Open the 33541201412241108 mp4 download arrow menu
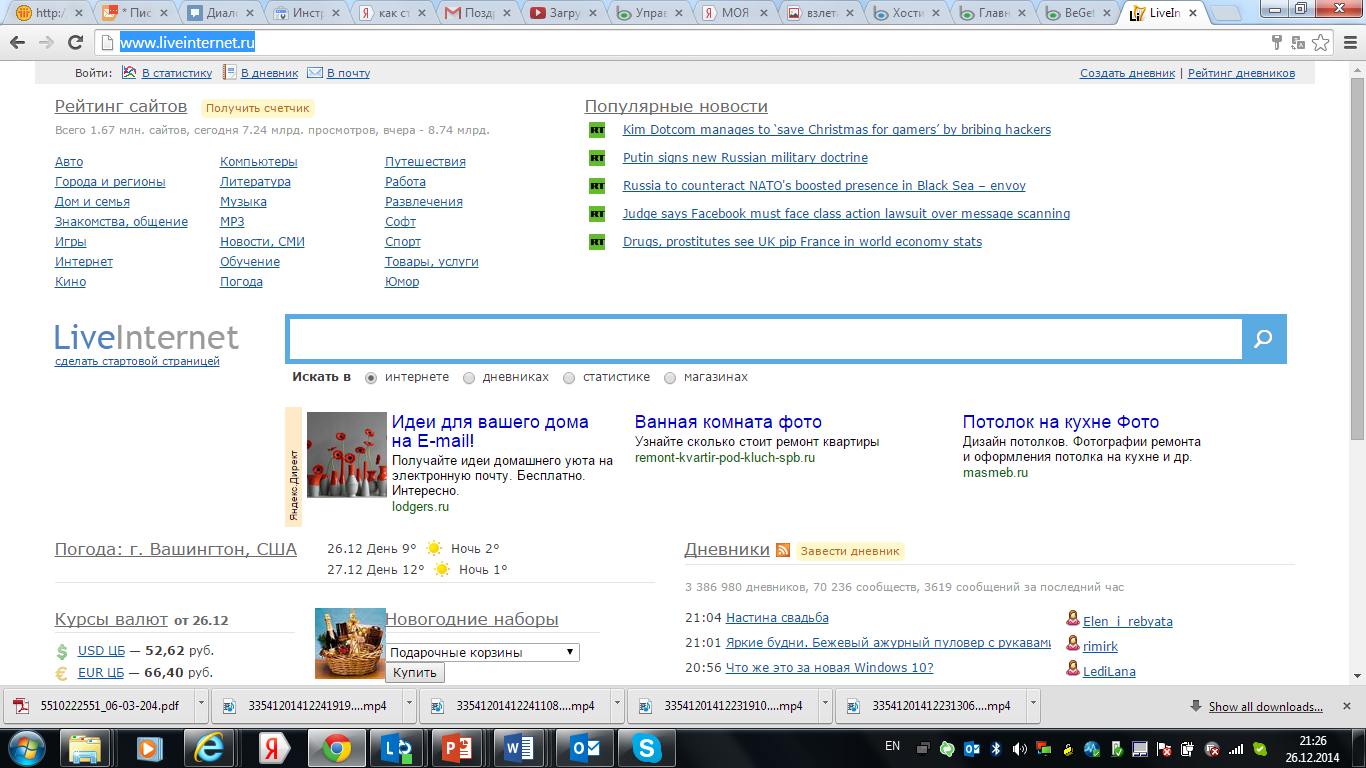 [617, 705]
